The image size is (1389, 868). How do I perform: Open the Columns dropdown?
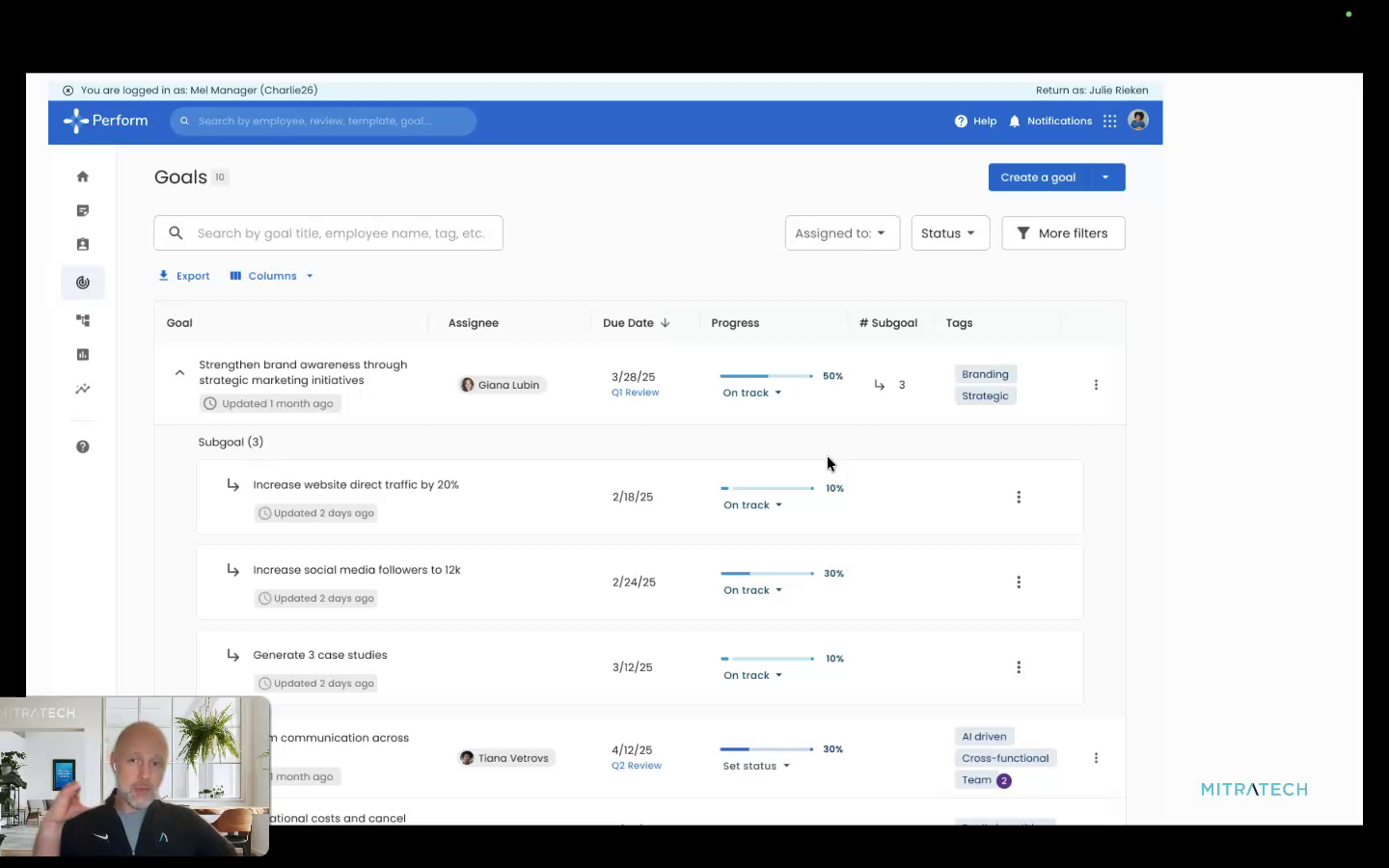pos(271,276)
